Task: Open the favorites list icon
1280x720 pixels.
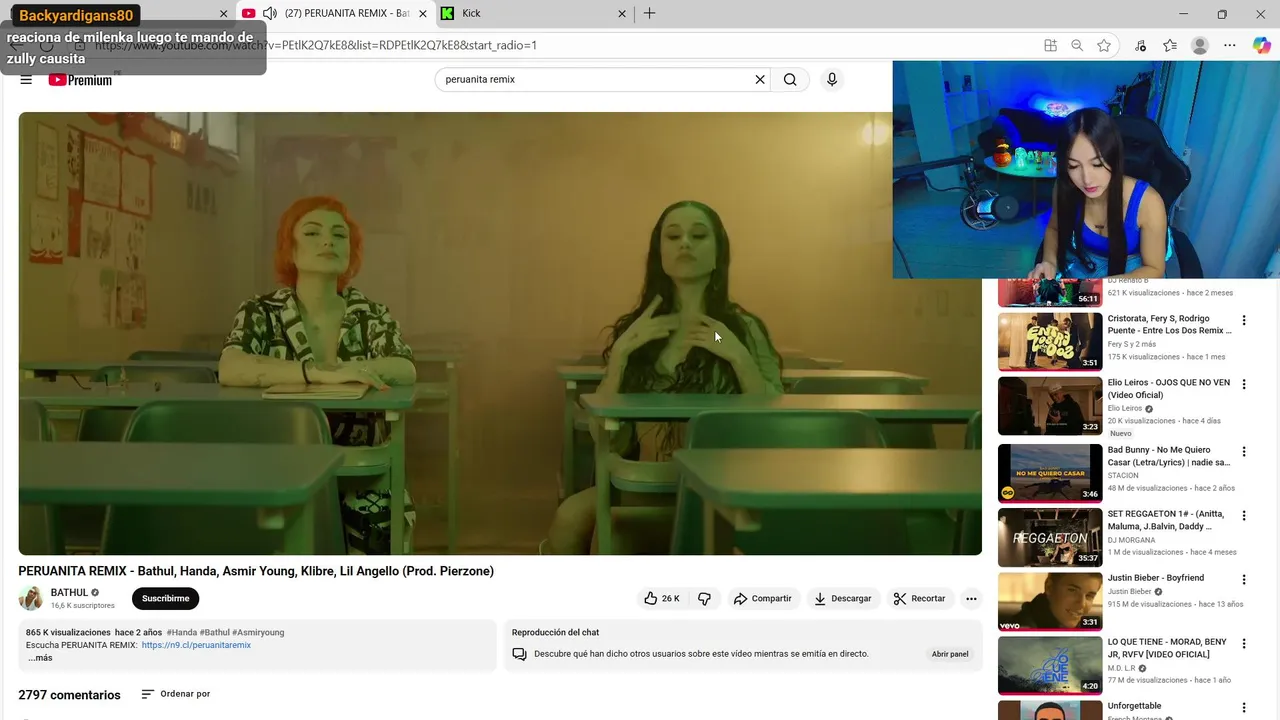Action: [x=1170, y=45]
